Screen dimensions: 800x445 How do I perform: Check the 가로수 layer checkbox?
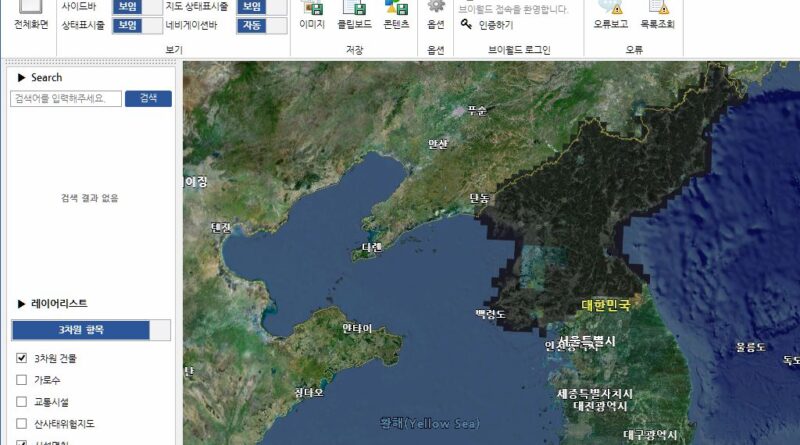21,380
